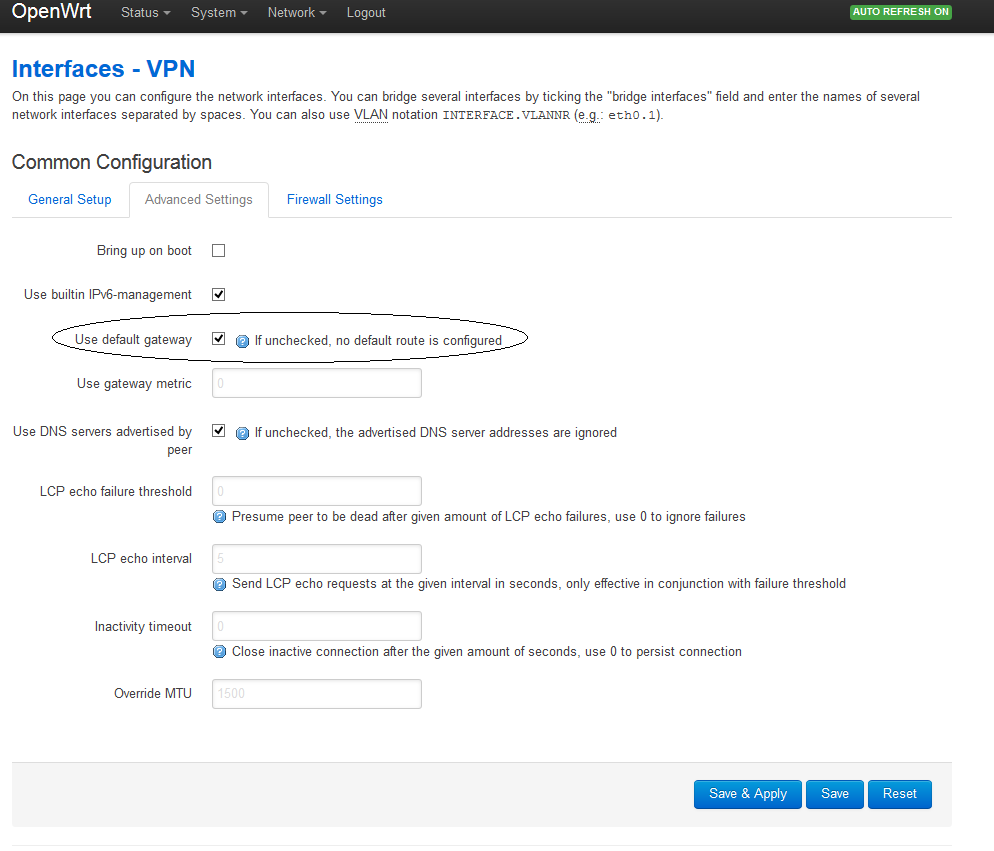Click Logout in the top bar
The image size is (994, 851).
click(366, 13)
